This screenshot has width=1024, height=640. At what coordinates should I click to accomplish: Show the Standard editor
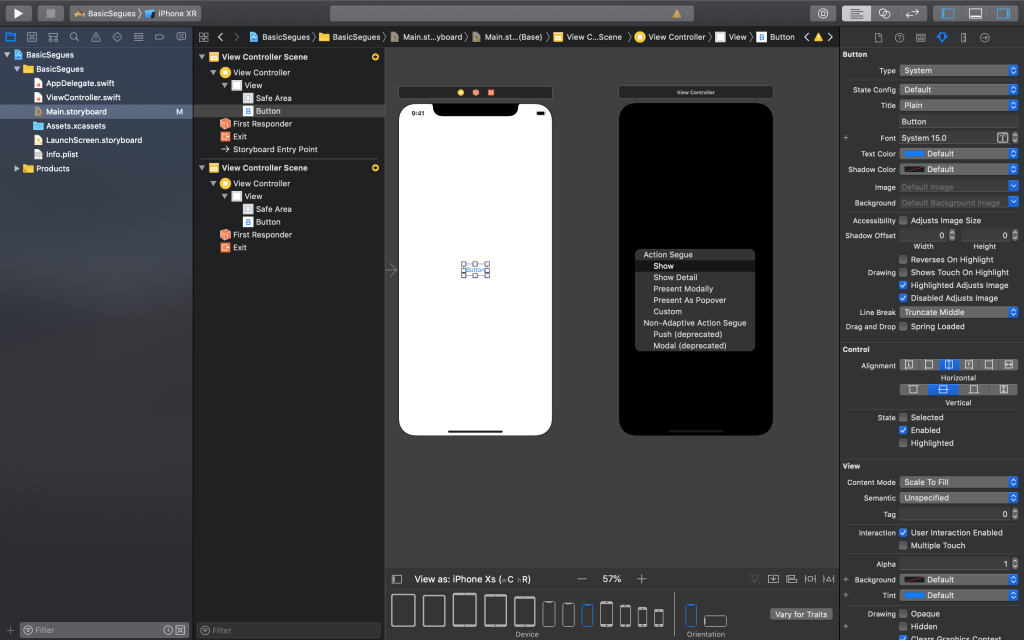pyautogui.click(x=856, y=13)
